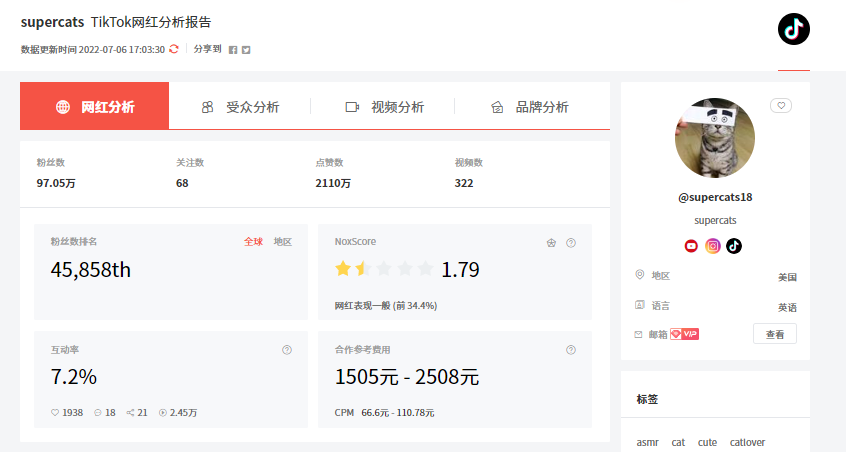Click the VIP badge next to 邮箱

click(685, 334)
